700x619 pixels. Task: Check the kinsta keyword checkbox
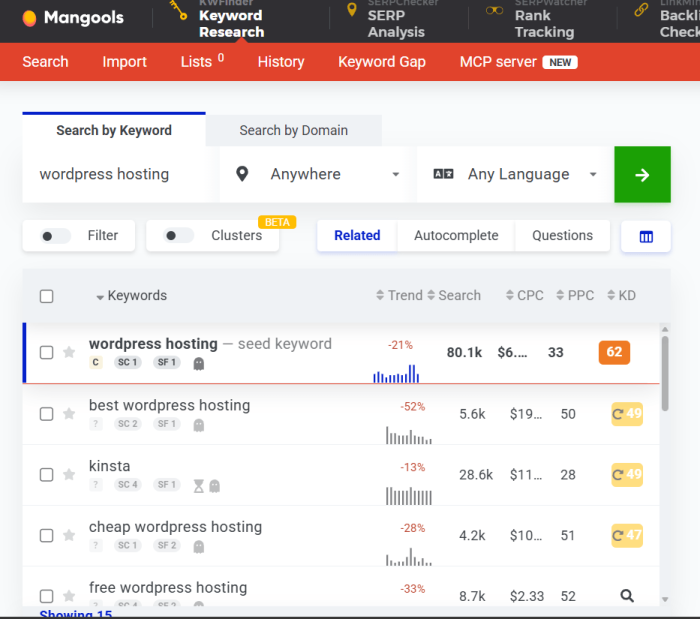(x=46, y=474)
